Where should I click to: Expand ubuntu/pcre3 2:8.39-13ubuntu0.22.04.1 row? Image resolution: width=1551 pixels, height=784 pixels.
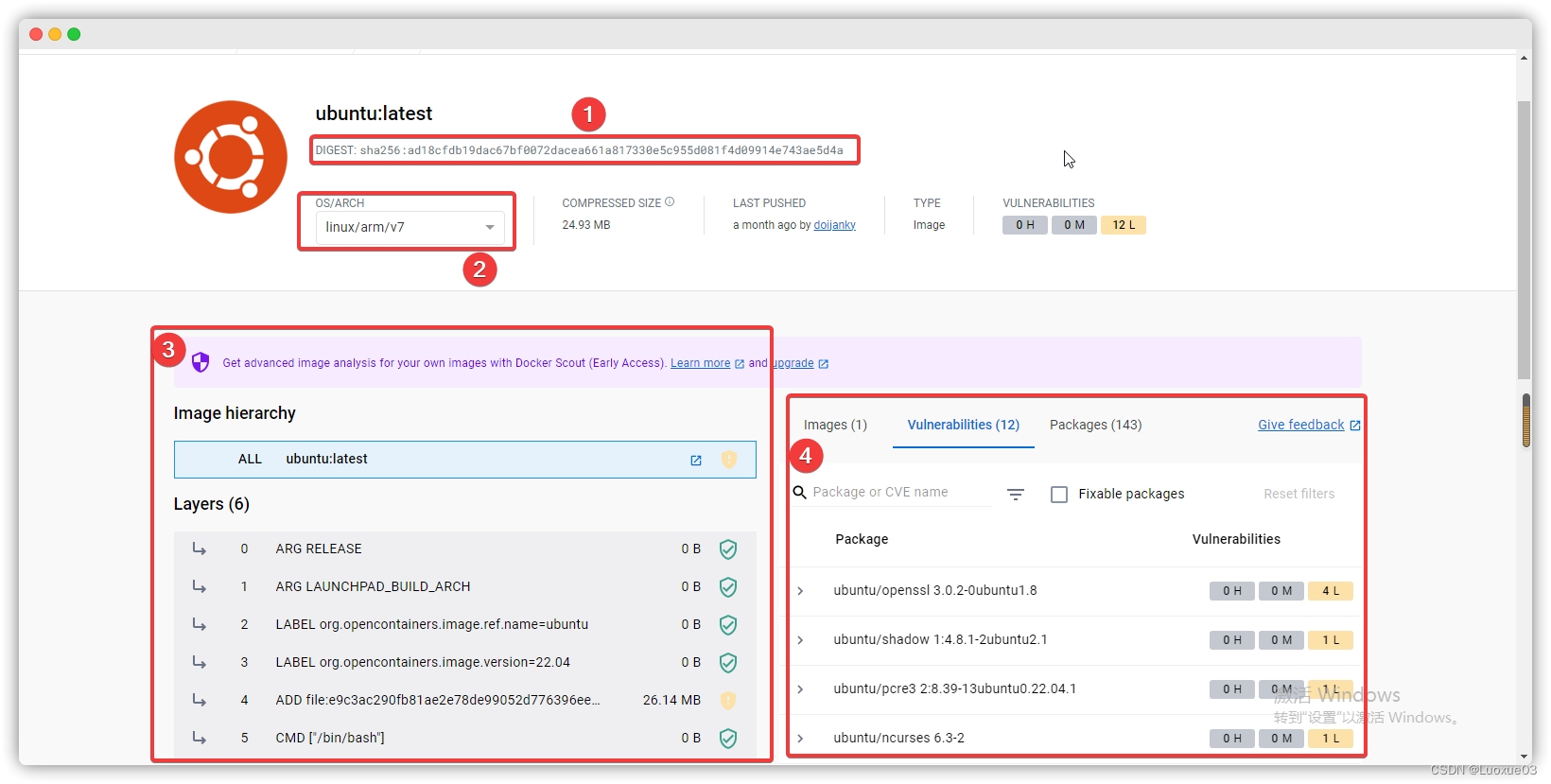point(801,689)
